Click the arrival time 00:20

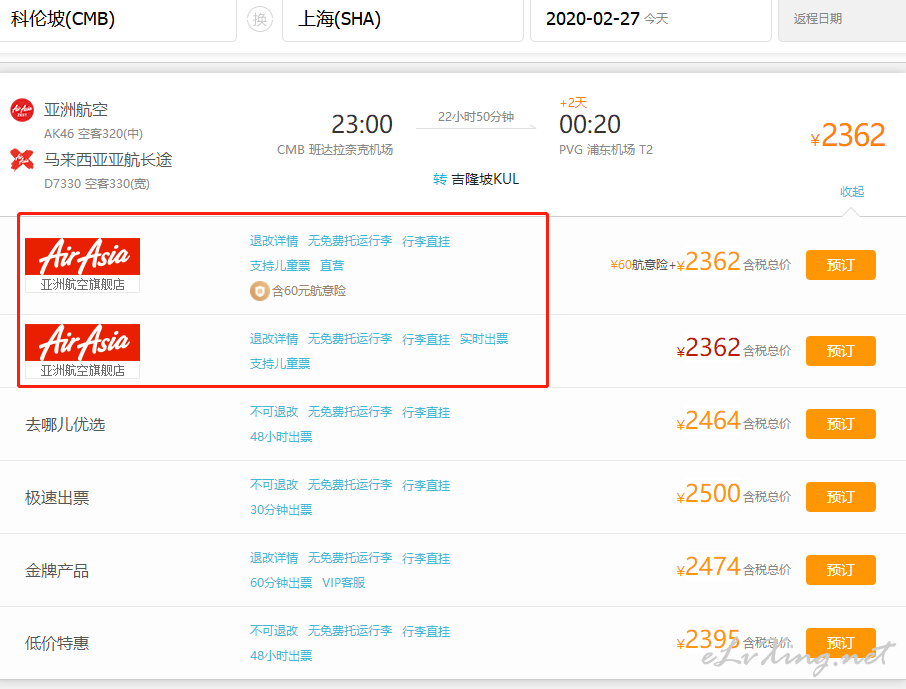590,124
